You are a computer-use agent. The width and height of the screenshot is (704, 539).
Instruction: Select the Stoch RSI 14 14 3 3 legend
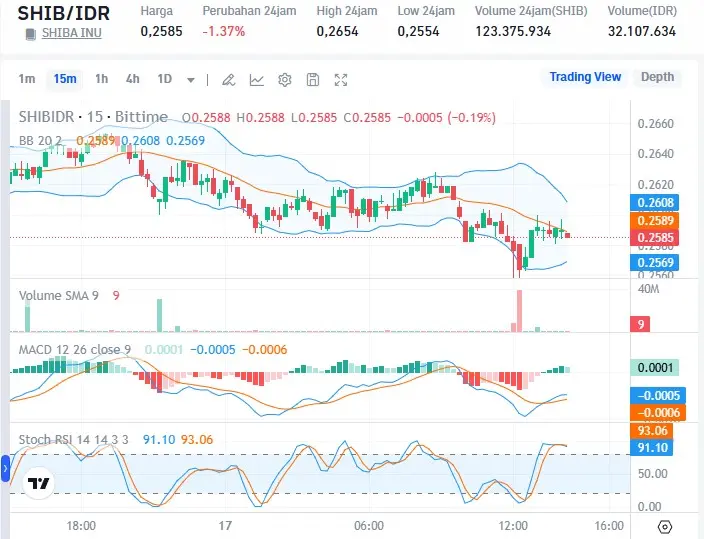pos(73,439)
